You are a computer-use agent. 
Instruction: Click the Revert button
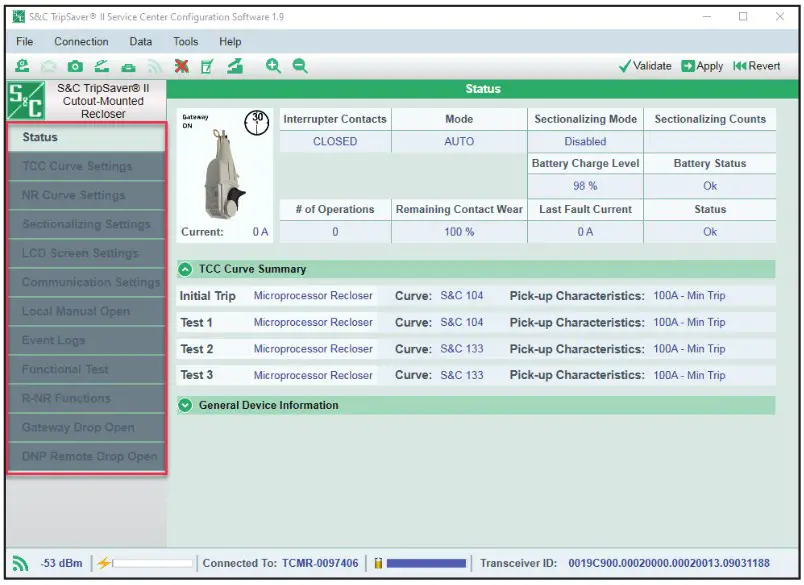[x=756, y=66]
